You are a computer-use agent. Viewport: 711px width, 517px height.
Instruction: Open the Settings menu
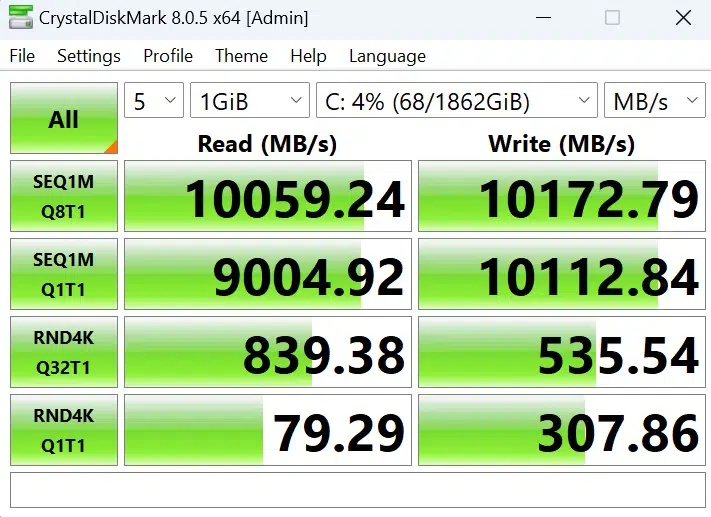pyautogui.click(x=89, y=56)
